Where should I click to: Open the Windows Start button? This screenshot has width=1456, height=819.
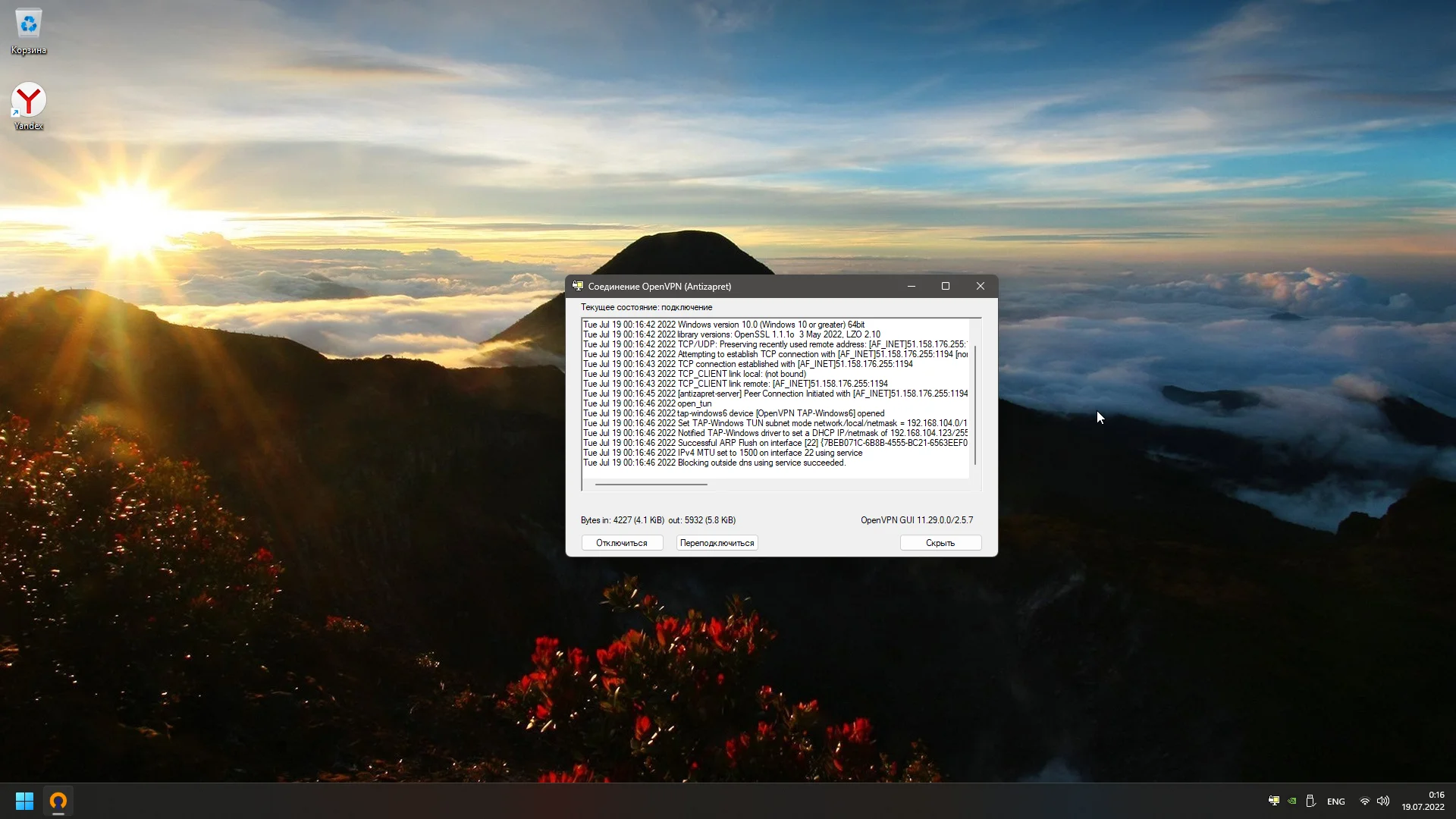[24, 801]
